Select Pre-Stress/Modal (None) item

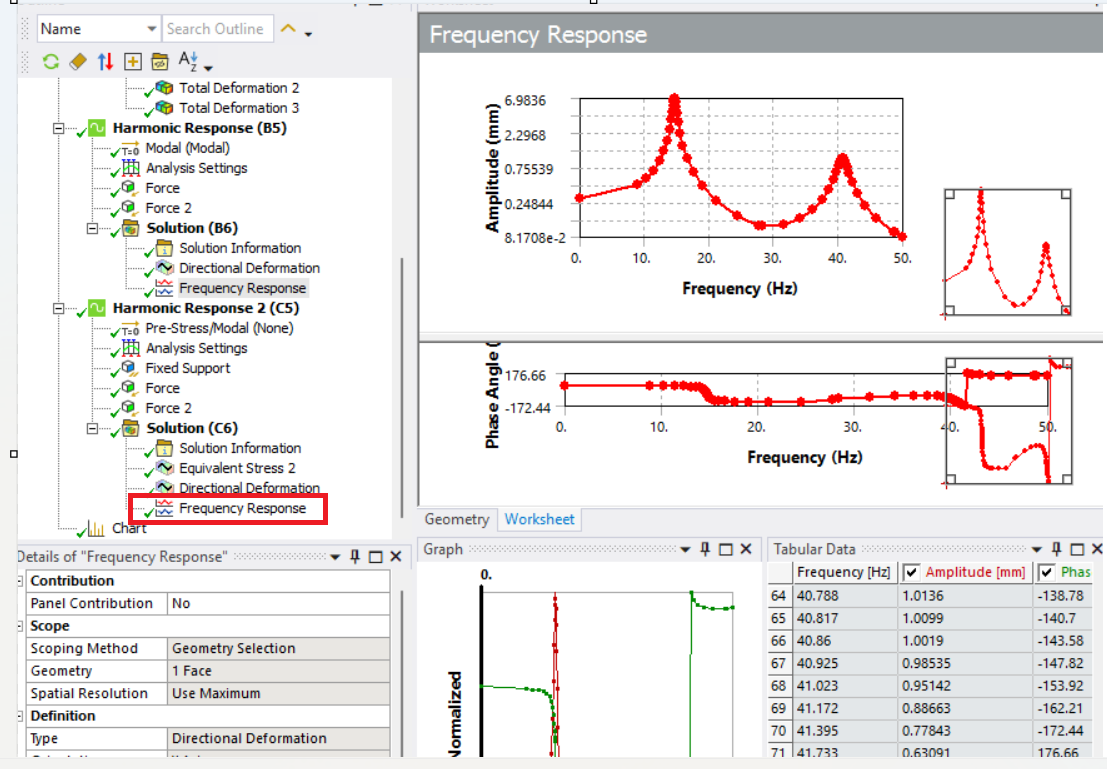tap(219, 328)
